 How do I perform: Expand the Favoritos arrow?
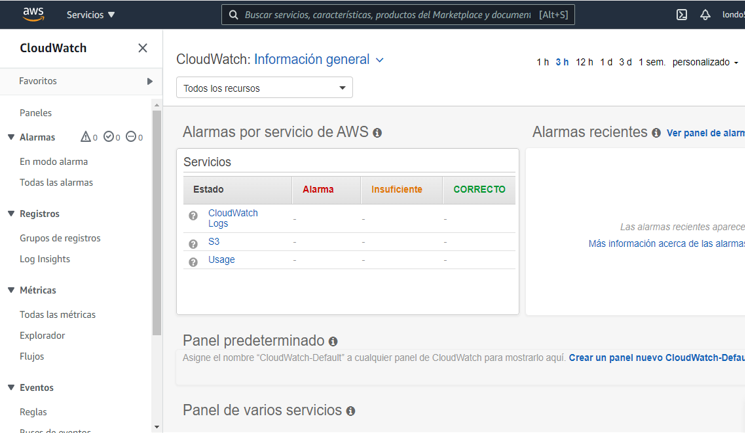pyautogui.click(x=150, y=81)
